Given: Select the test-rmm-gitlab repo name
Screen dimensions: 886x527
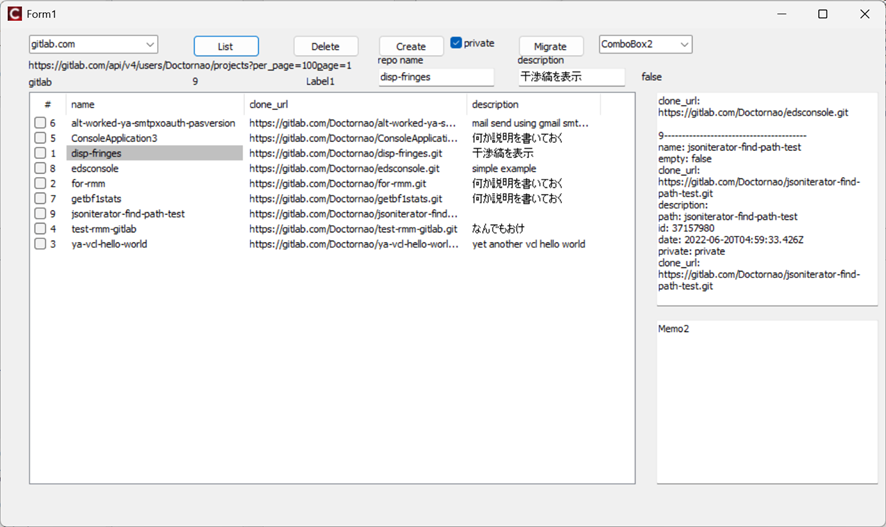Looking at the screenshot, I should (x=103, y=229).
